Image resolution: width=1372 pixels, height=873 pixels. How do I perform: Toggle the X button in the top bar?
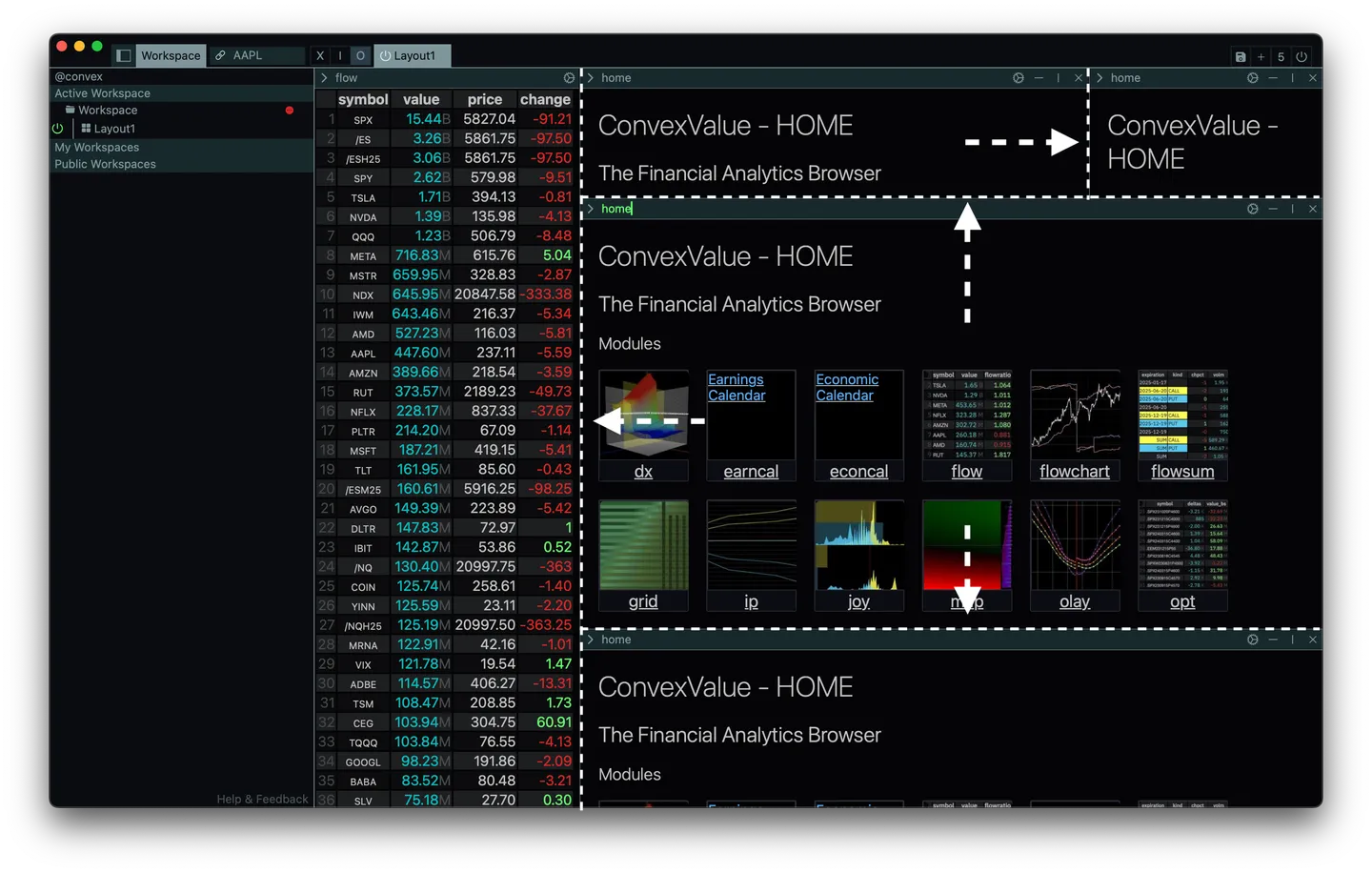pyautogui.click(x=320, y=56)
